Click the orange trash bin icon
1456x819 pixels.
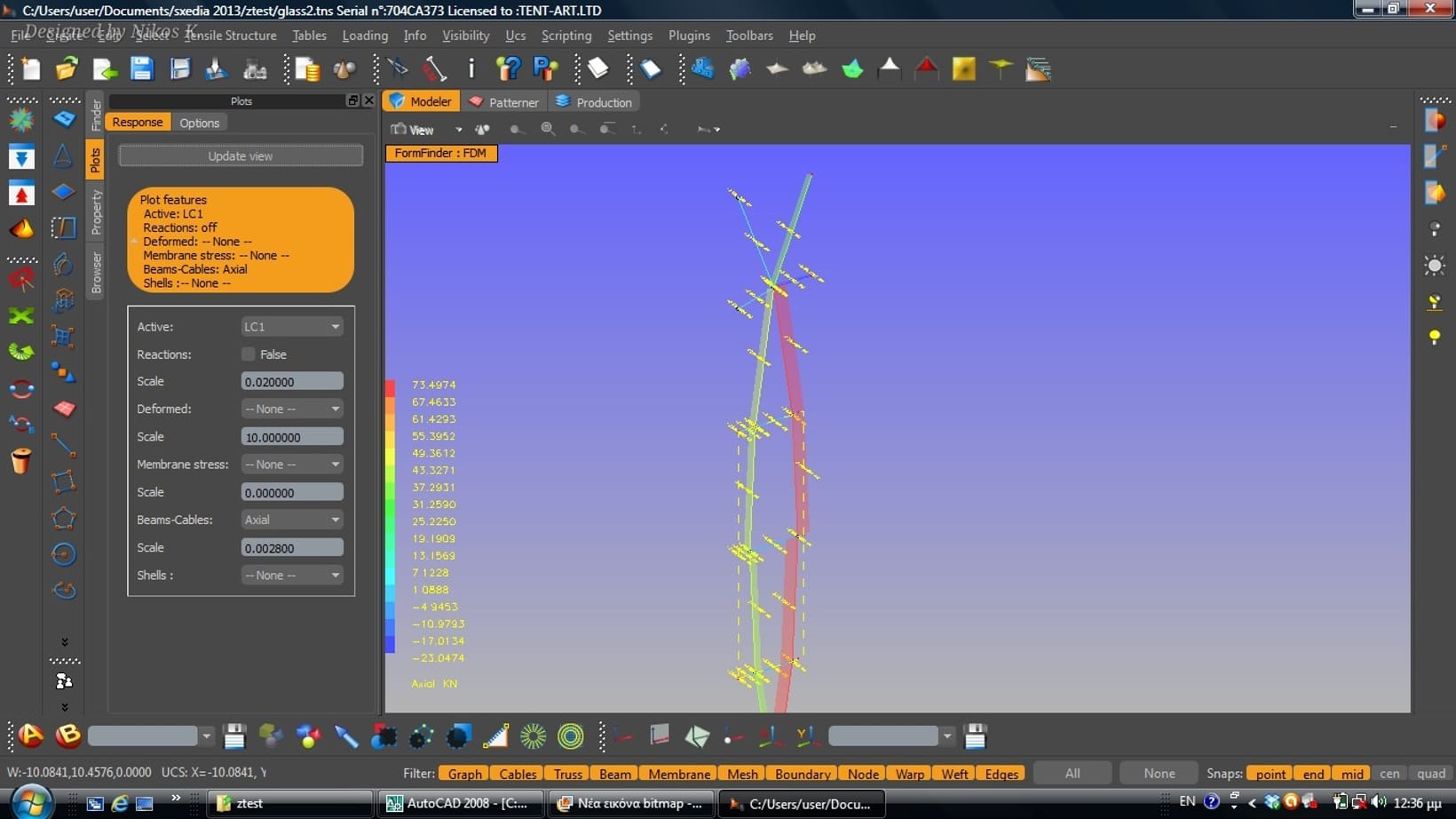[21, 460]
